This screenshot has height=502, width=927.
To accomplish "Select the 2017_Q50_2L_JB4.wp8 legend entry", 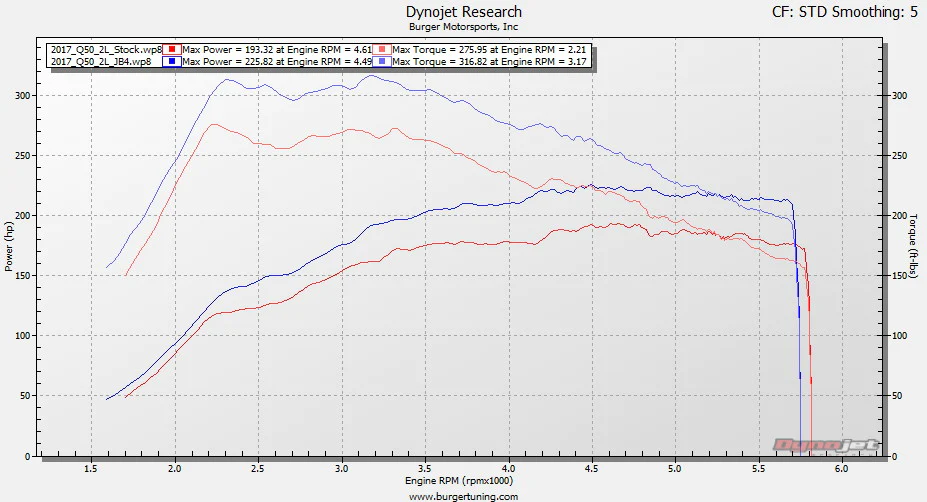I will pyautogui.click(x=101, y=61).
